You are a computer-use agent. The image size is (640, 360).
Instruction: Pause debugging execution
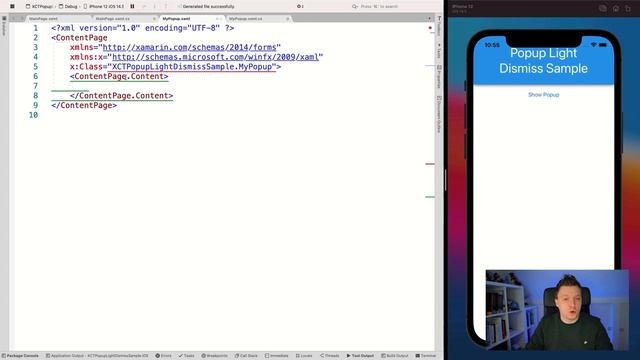point(132,7)
